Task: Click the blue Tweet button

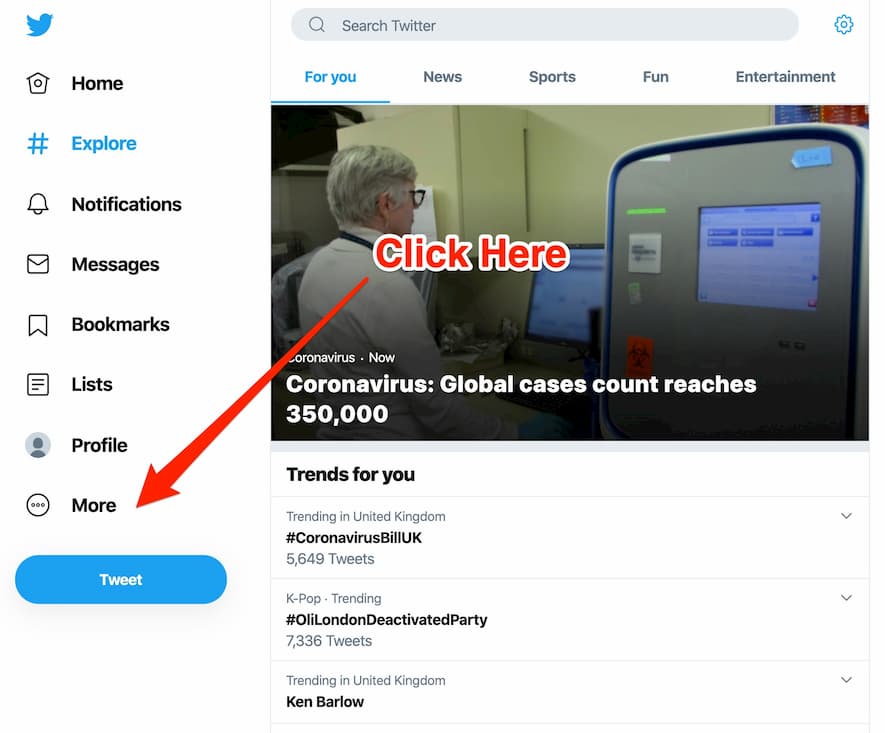Action: (x=121, y=580)
